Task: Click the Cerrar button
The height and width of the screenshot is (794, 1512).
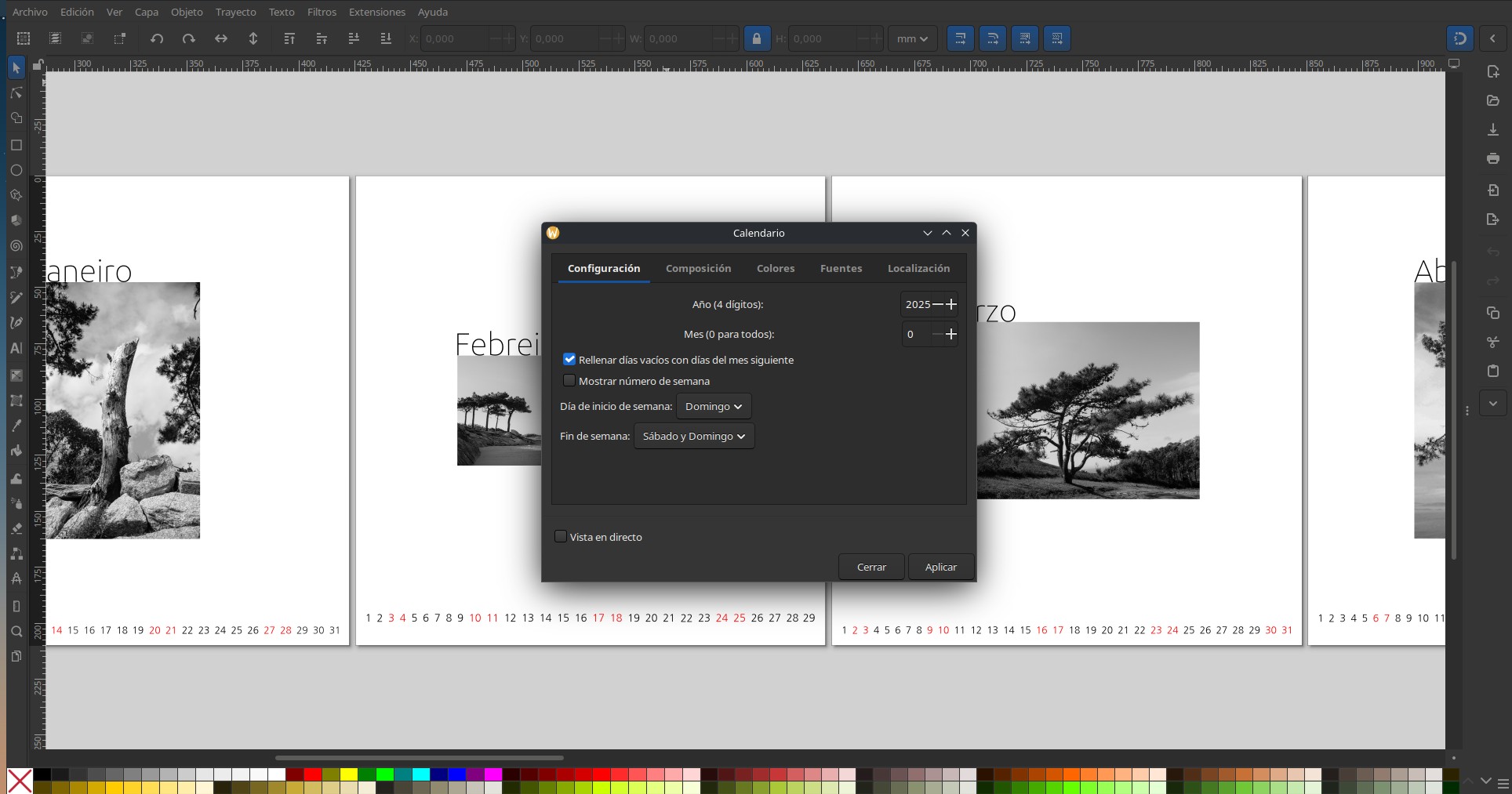Action: [871, 567]
